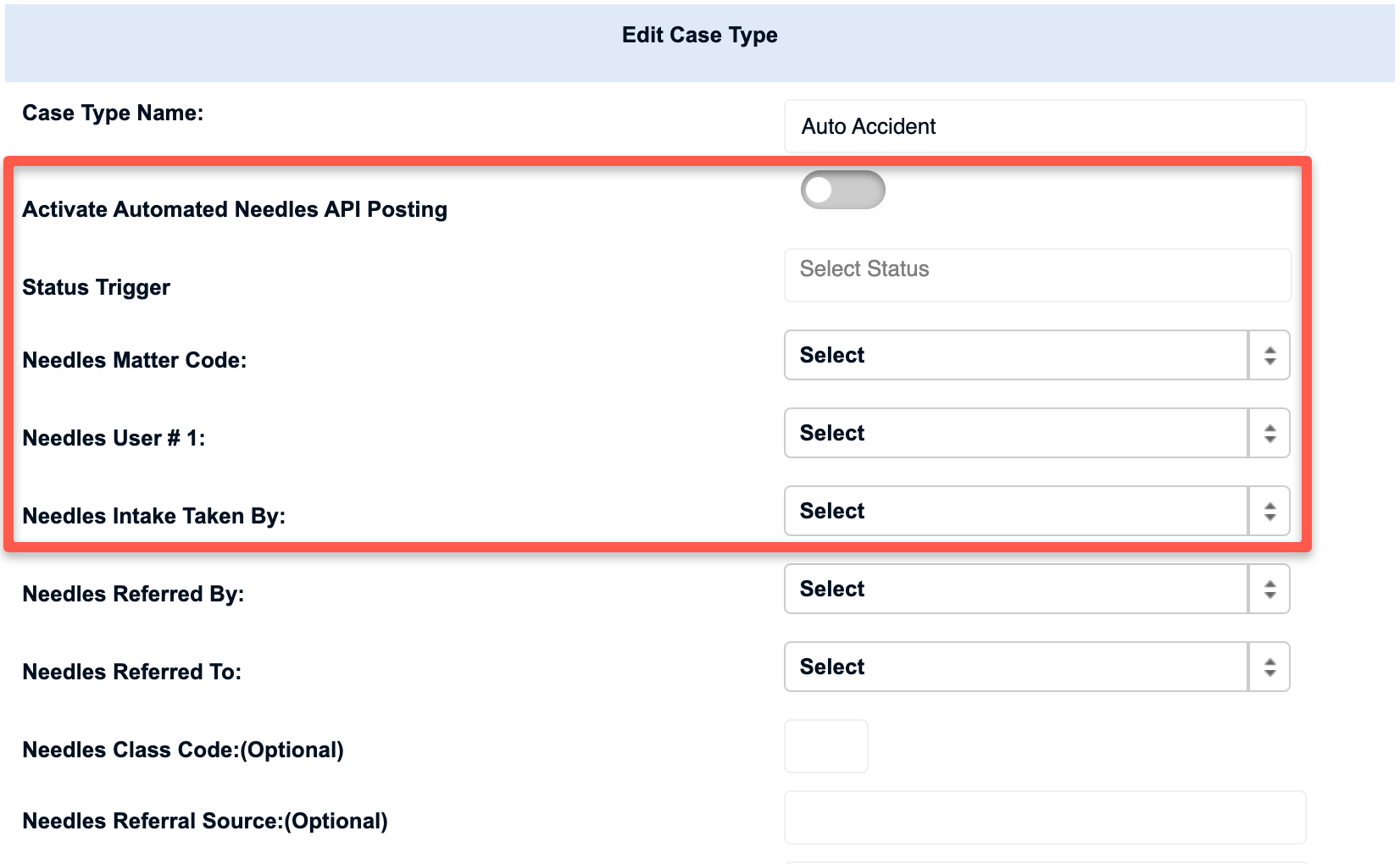Screen dimensions: 1400x864
Task: Click the Edit Case Type header
Action: point(698,35)
